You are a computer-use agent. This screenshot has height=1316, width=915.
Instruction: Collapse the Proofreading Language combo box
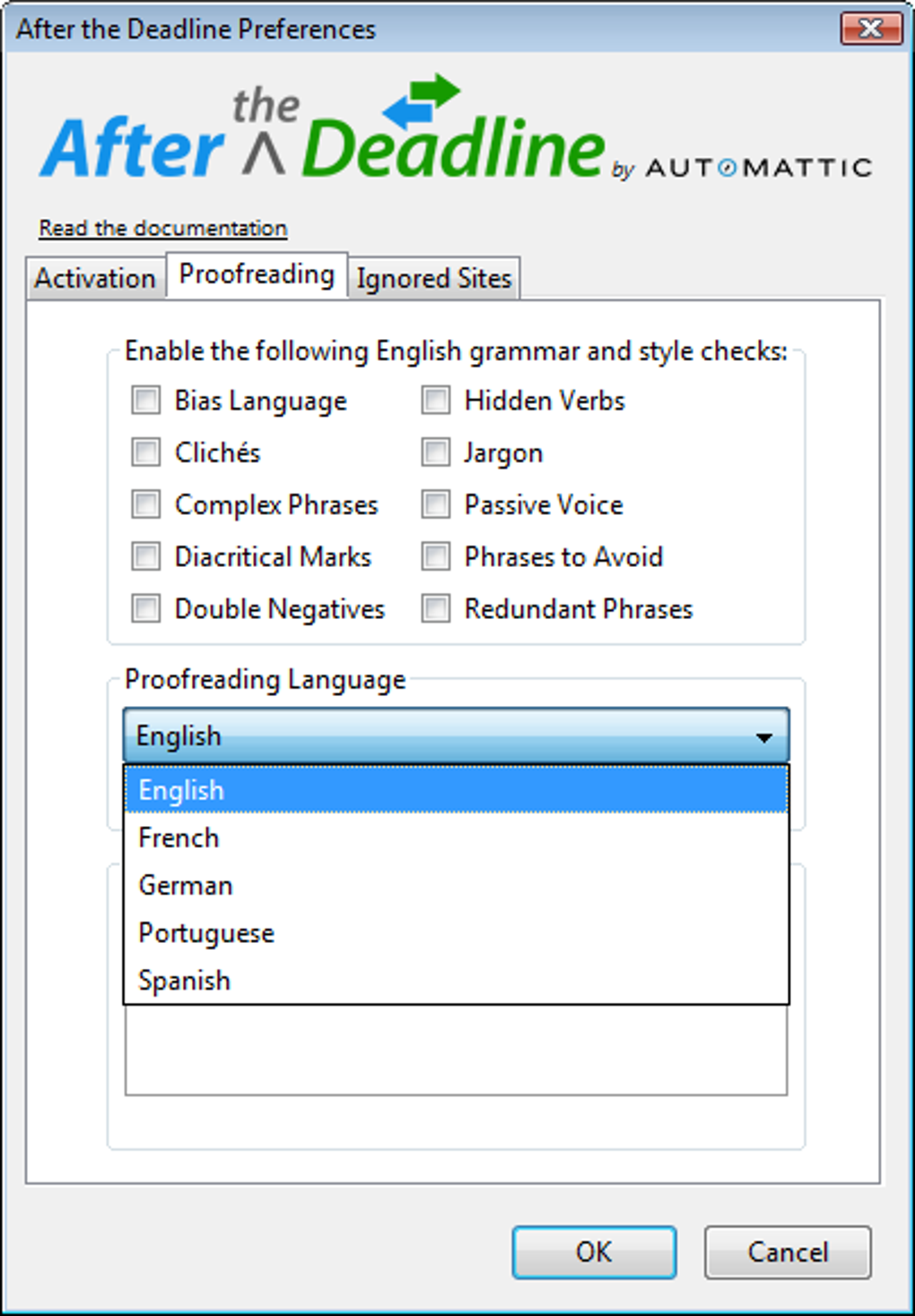tap(456, 736)
